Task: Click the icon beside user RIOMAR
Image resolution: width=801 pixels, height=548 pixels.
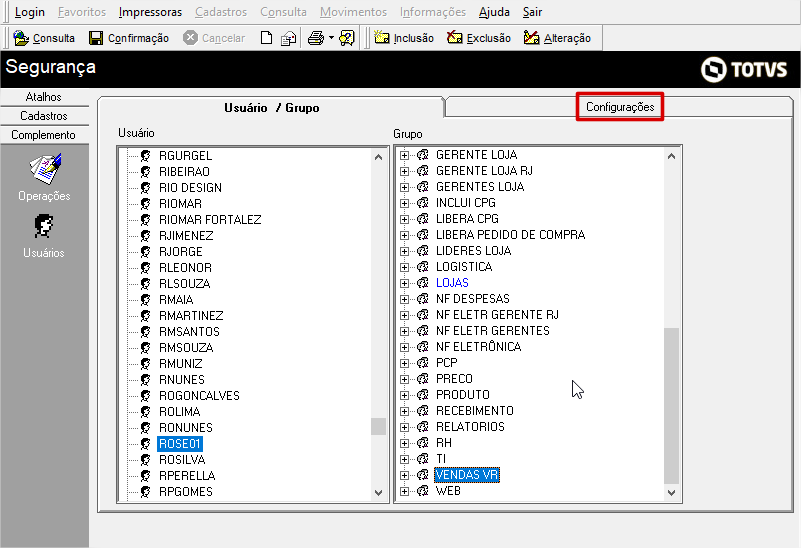Action: pyautogui.click(x=146, y=204)
